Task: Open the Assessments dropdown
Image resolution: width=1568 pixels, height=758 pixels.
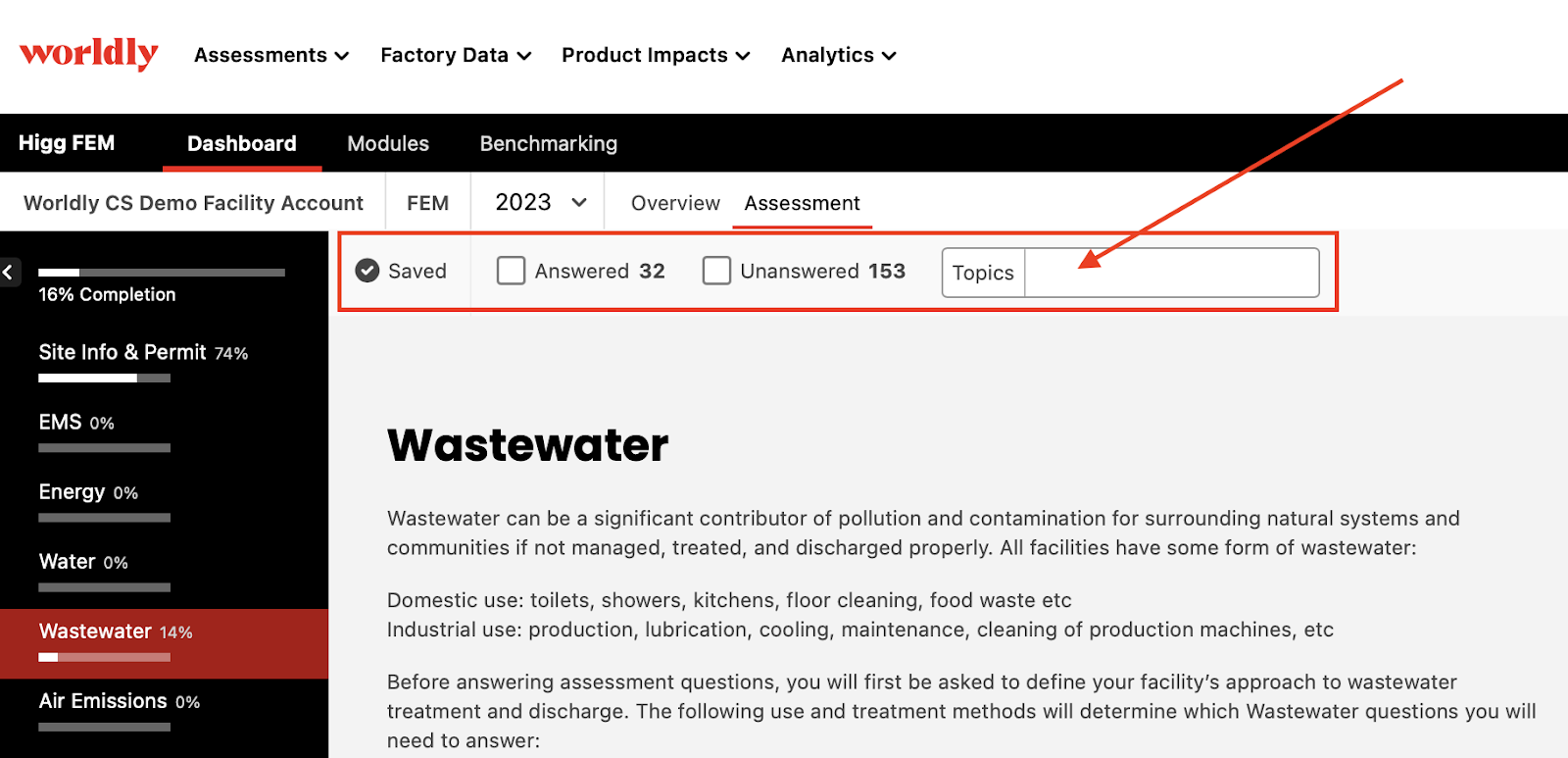Action: (269, 55)
